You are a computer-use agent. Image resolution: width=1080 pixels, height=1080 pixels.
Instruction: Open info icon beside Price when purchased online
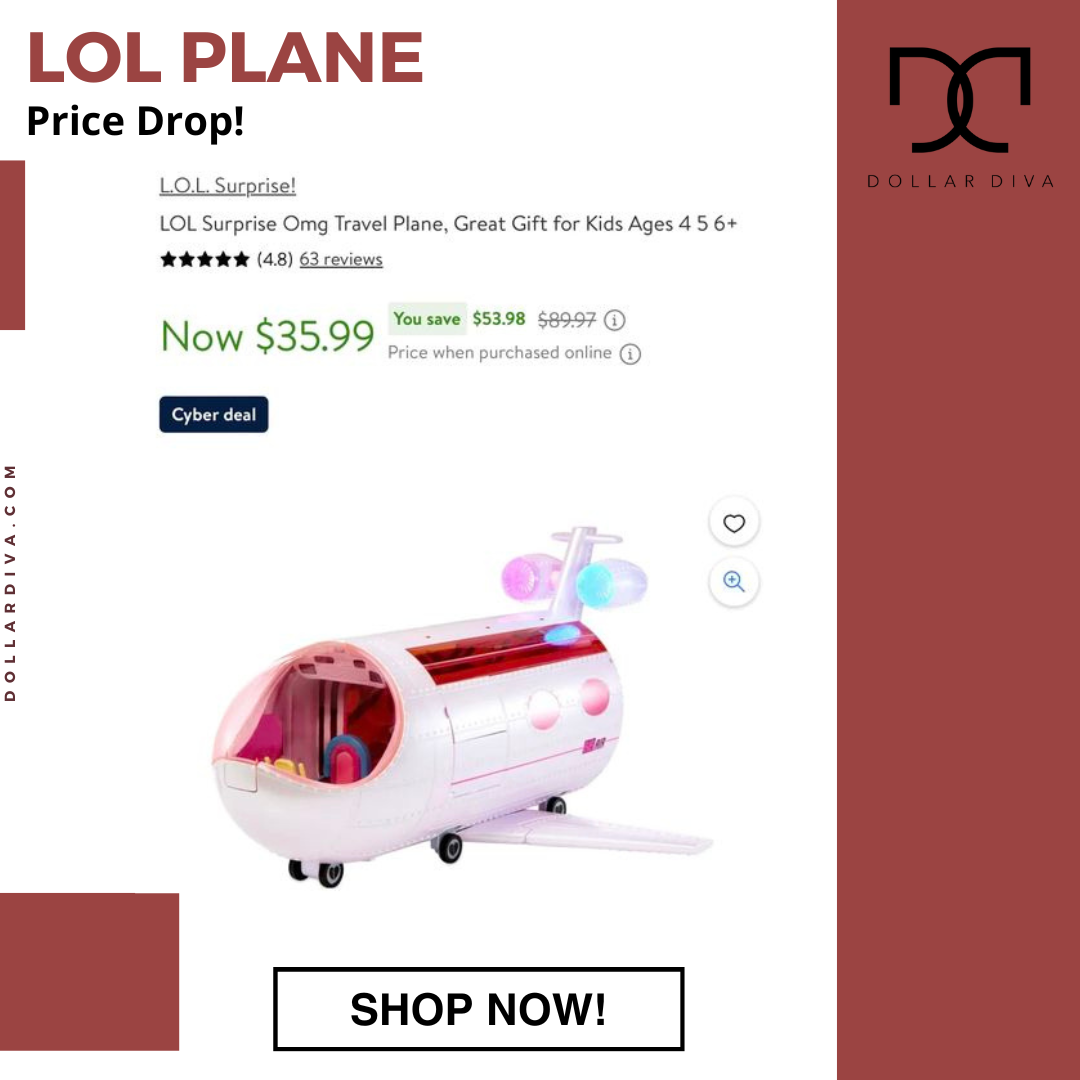coord(630,354)
